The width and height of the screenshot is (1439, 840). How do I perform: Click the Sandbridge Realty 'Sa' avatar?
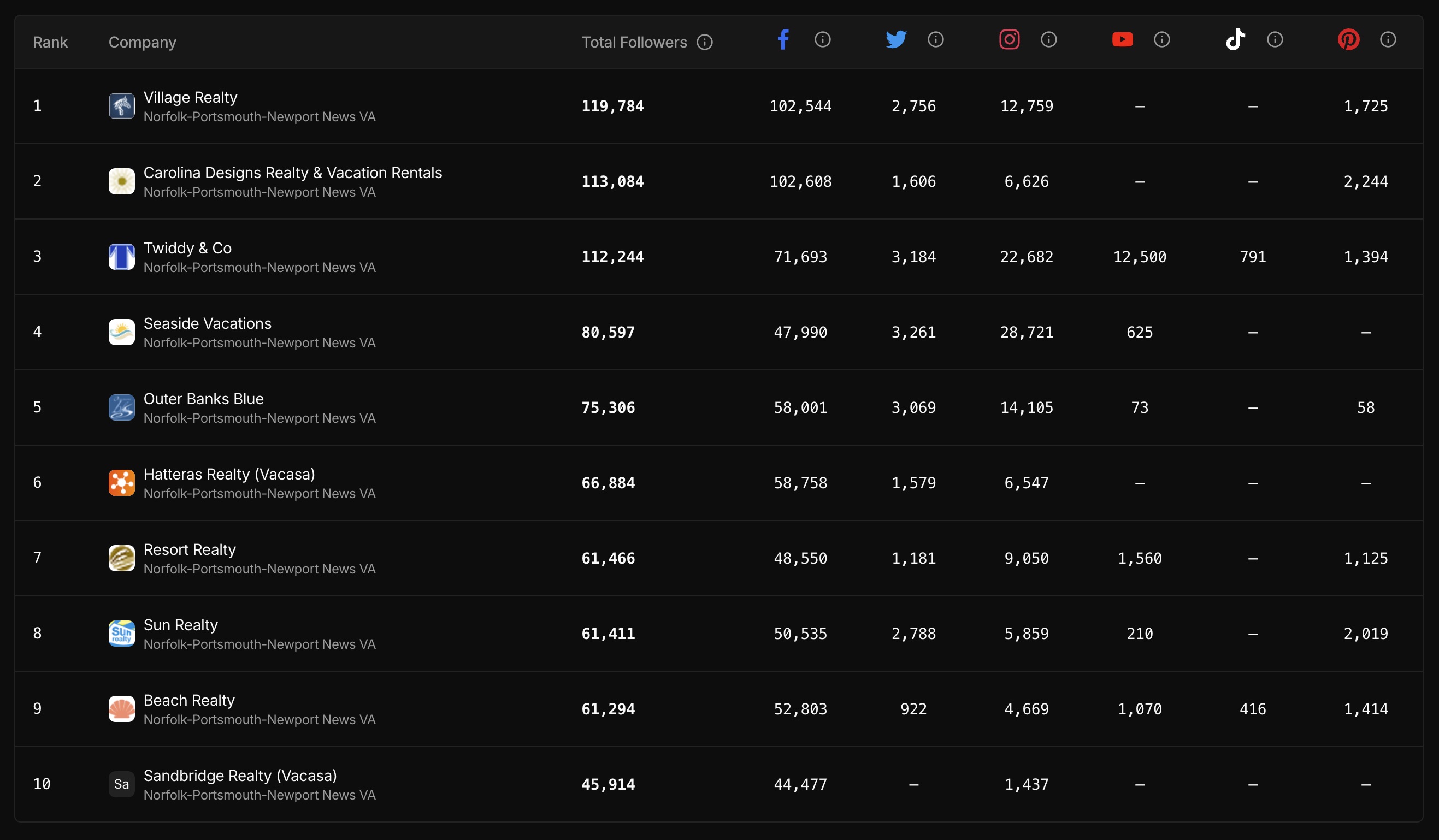pyautogui.click(x=122, y=785)
